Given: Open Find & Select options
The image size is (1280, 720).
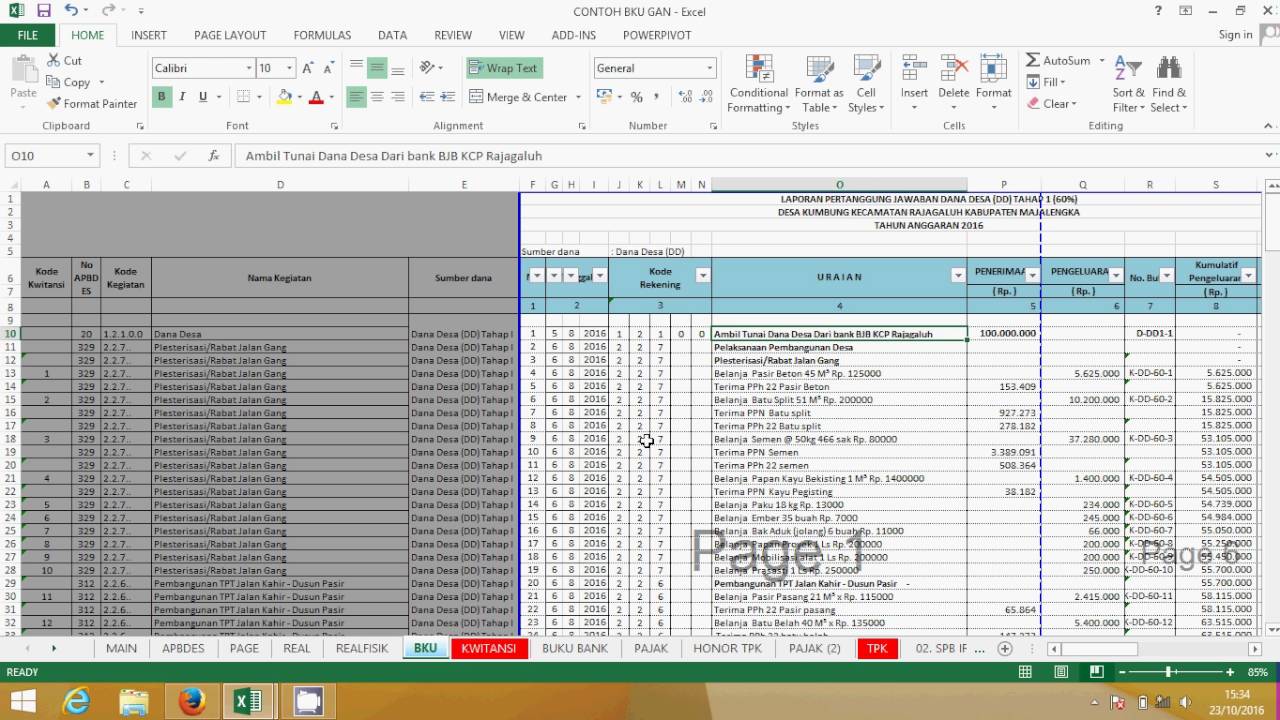Looking at the screenshot, I should pyautogui.click(x=1168, y=84).
